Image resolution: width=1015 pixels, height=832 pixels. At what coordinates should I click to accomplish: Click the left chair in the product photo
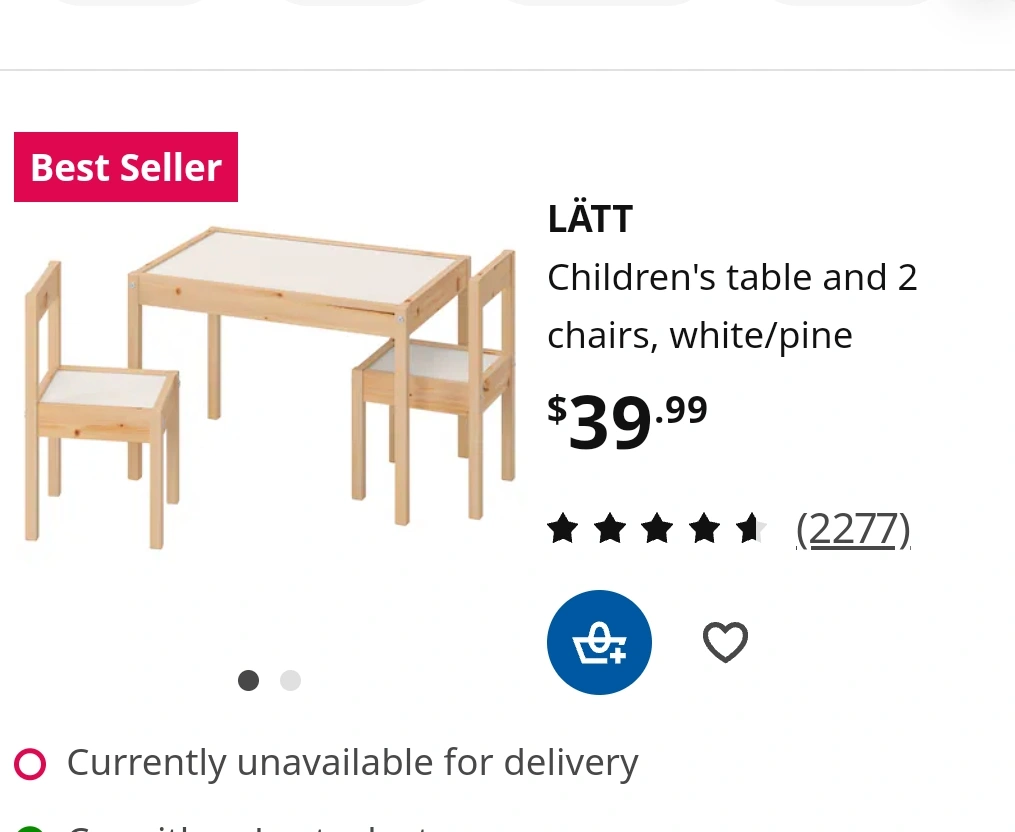(x=102, y=405)
